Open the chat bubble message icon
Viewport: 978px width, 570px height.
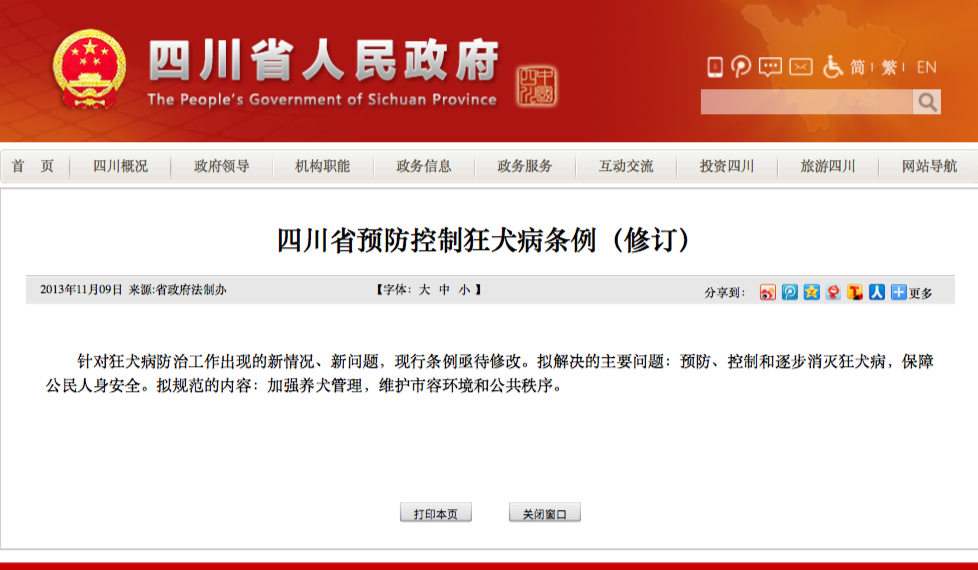[770, 67]
